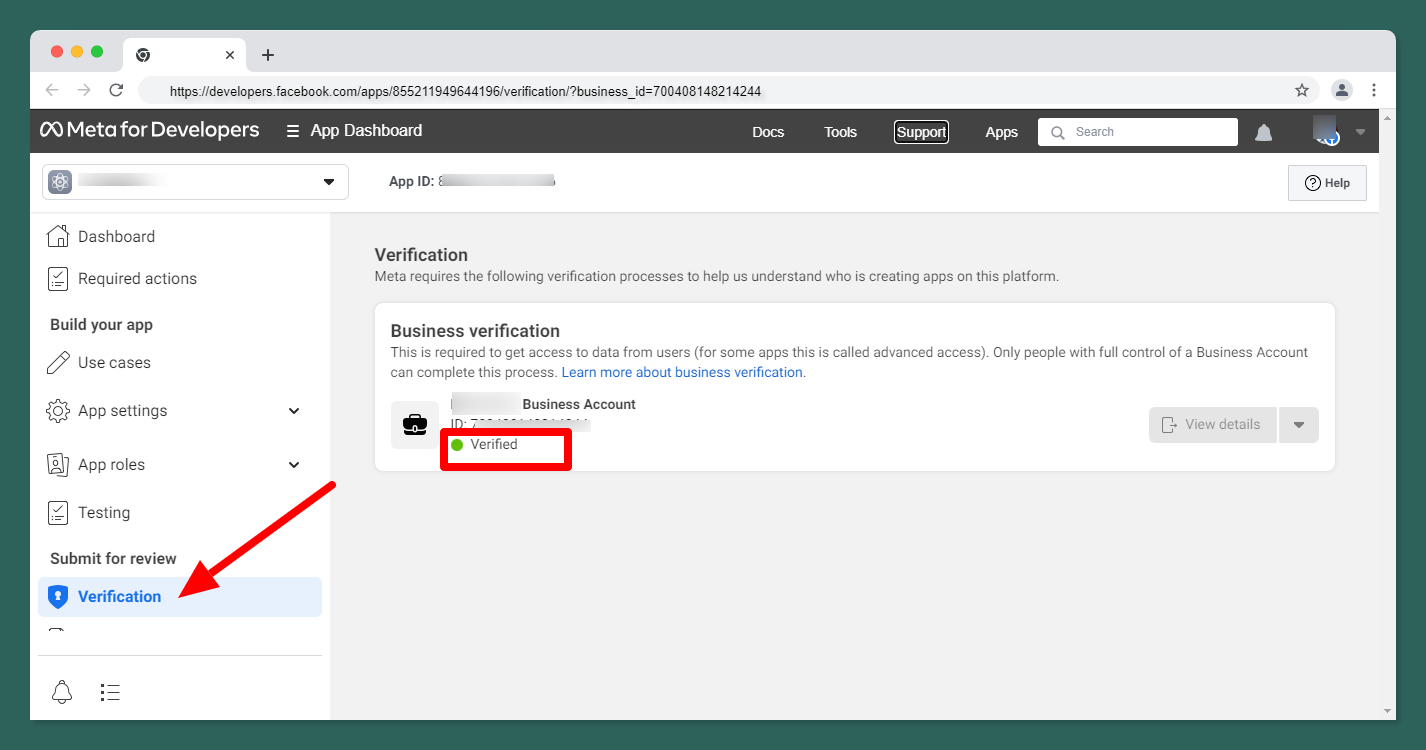Open the Docs menu item
Viewport: 1426px width, 750px height.
click(x=768, y=132)
